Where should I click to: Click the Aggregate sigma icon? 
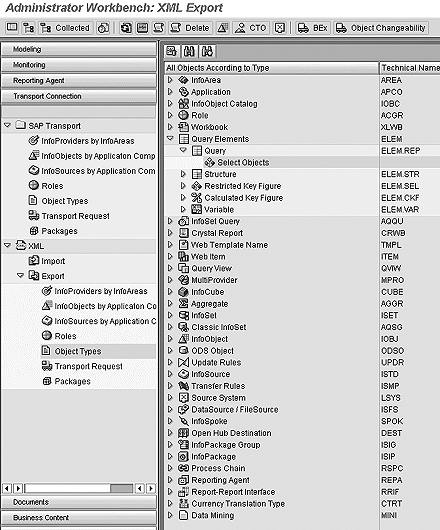point(183,304)
